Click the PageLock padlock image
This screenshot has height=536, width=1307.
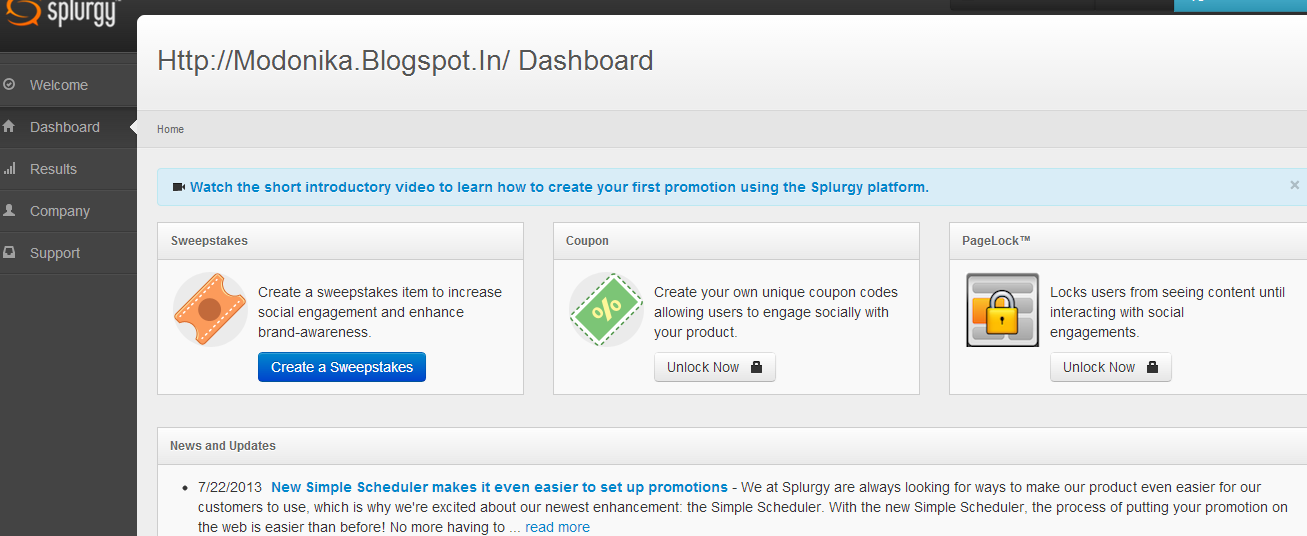point(1002,310)
